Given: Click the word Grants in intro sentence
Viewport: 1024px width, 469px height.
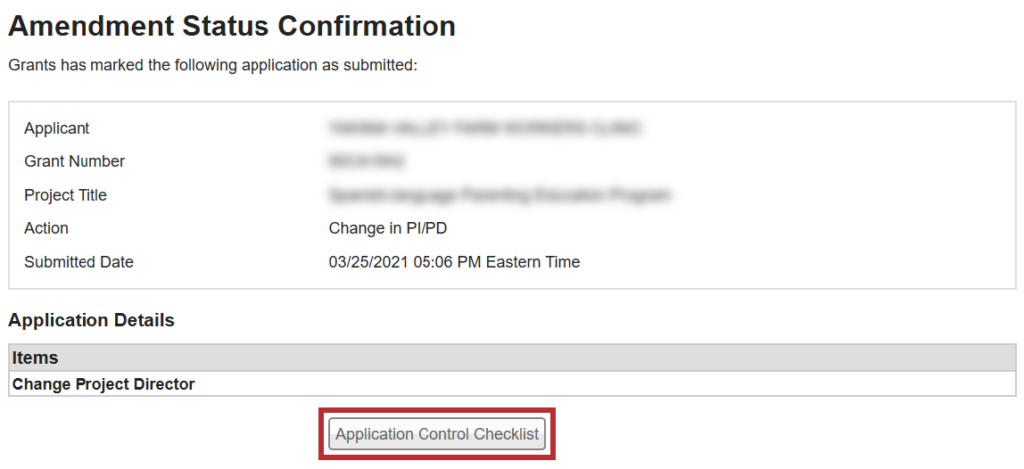Looking at the screenshot, I should pos(32,65).
